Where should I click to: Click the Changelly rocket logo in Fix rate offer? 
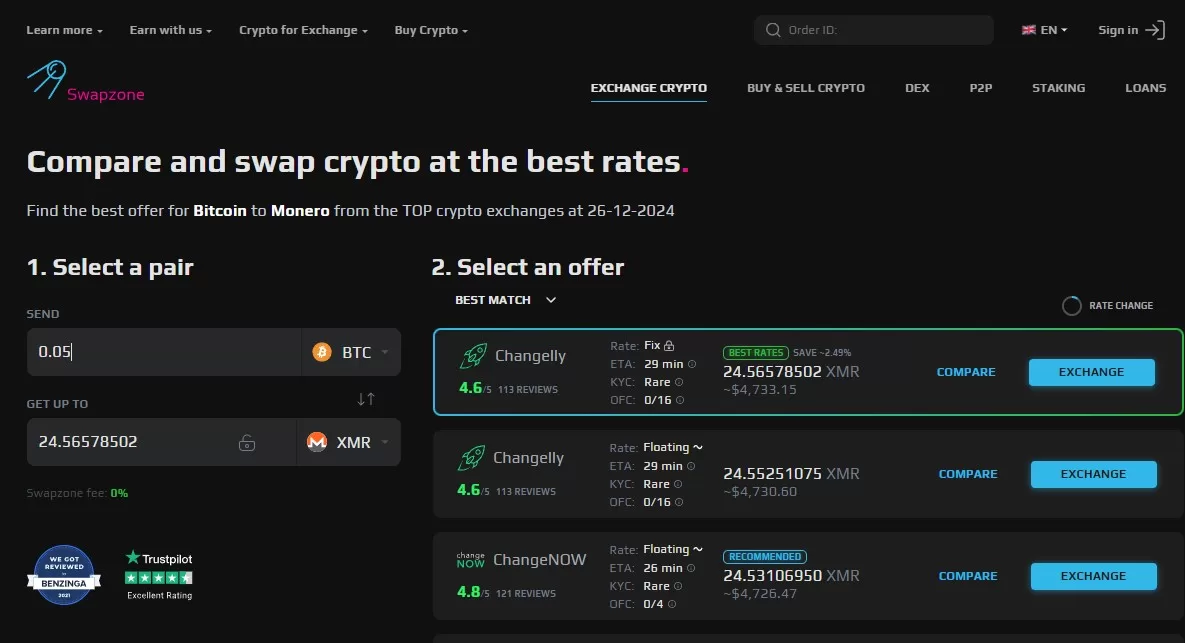(x=473, y=356)
